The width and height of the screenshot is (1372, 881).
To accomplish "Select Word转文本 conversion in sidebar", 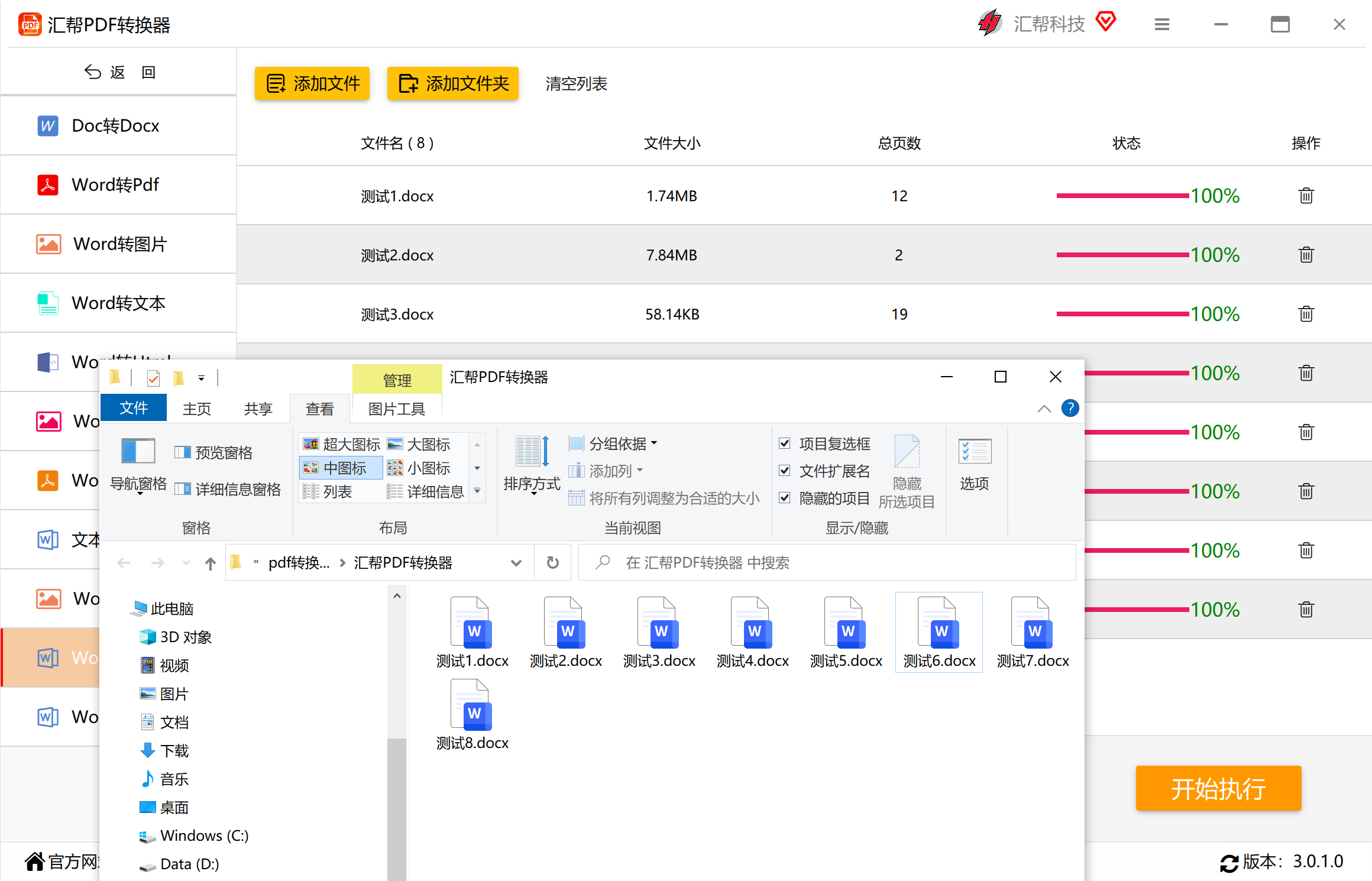I will pyautogui.click(x=118, y=303).
